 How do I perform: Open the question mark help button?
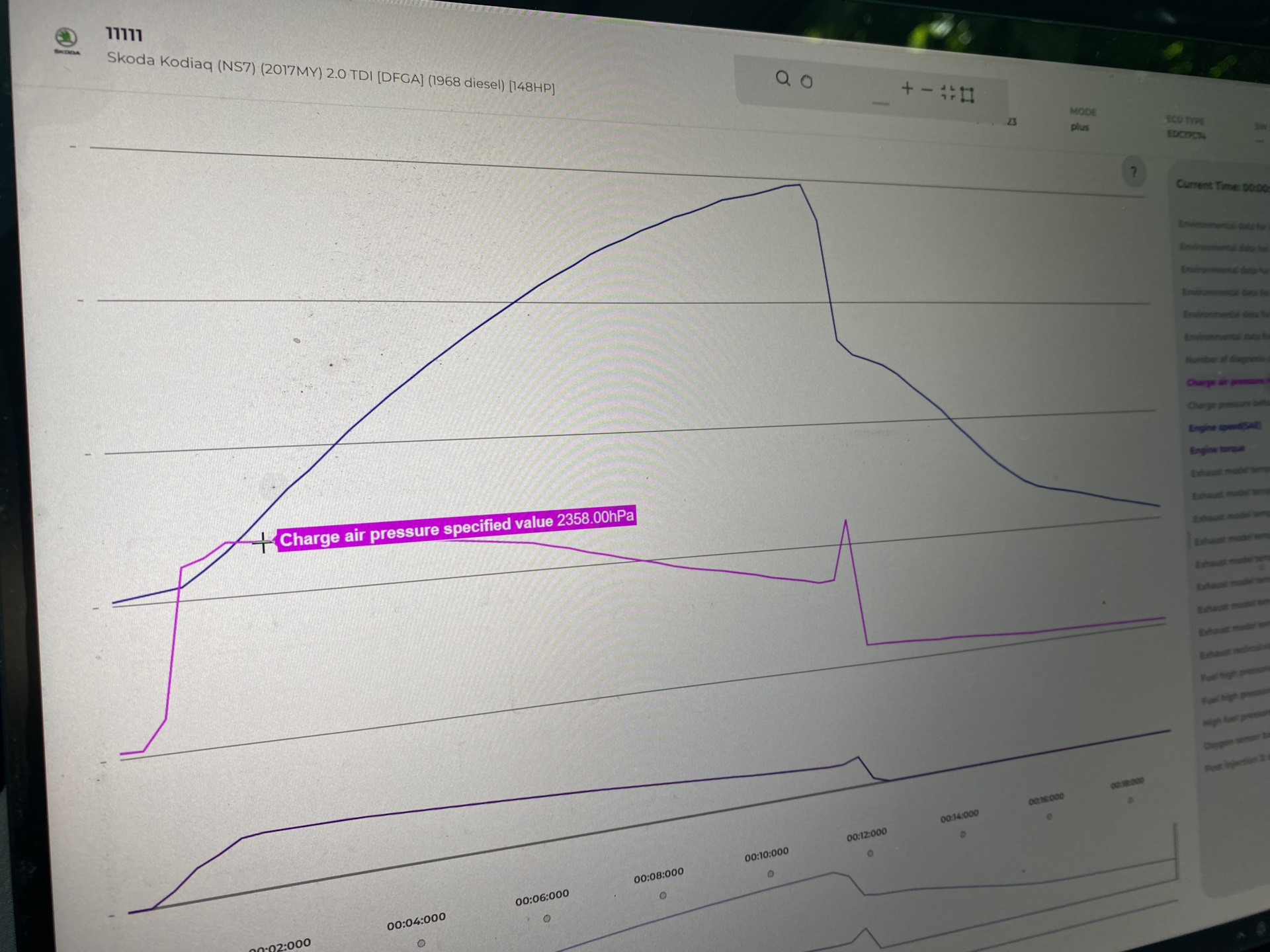1134,173
